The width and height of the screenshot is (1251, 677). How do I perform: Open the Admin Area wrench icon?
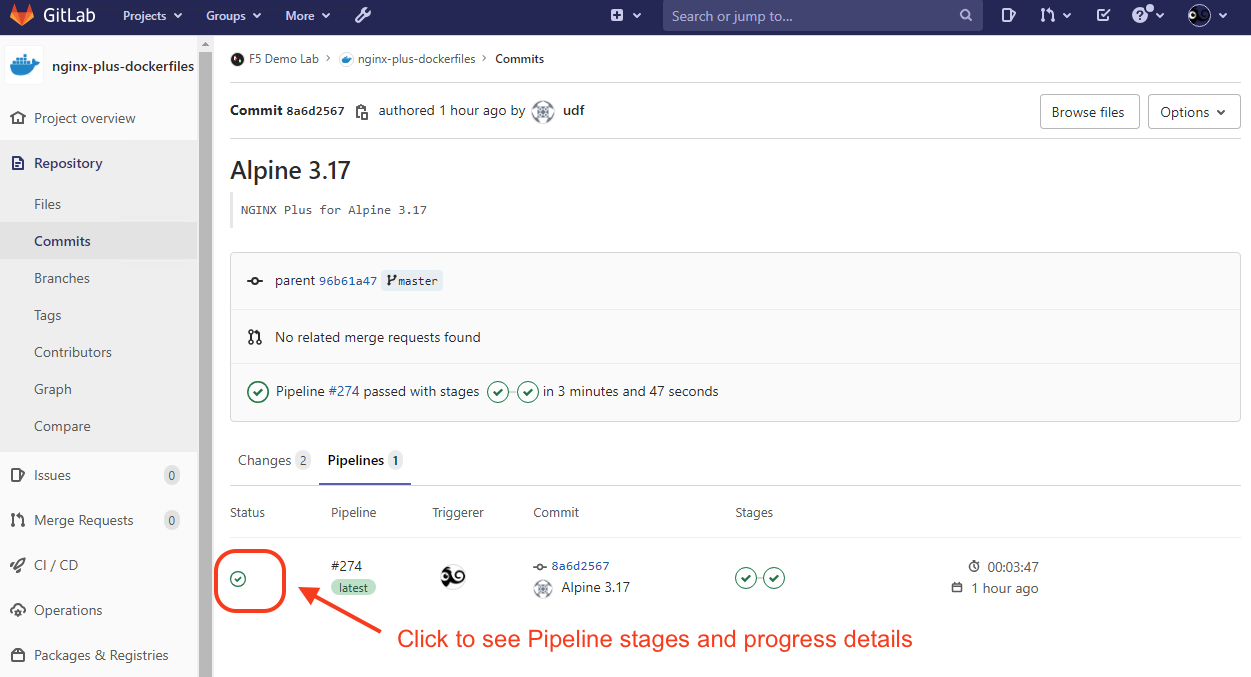[363, 16]
